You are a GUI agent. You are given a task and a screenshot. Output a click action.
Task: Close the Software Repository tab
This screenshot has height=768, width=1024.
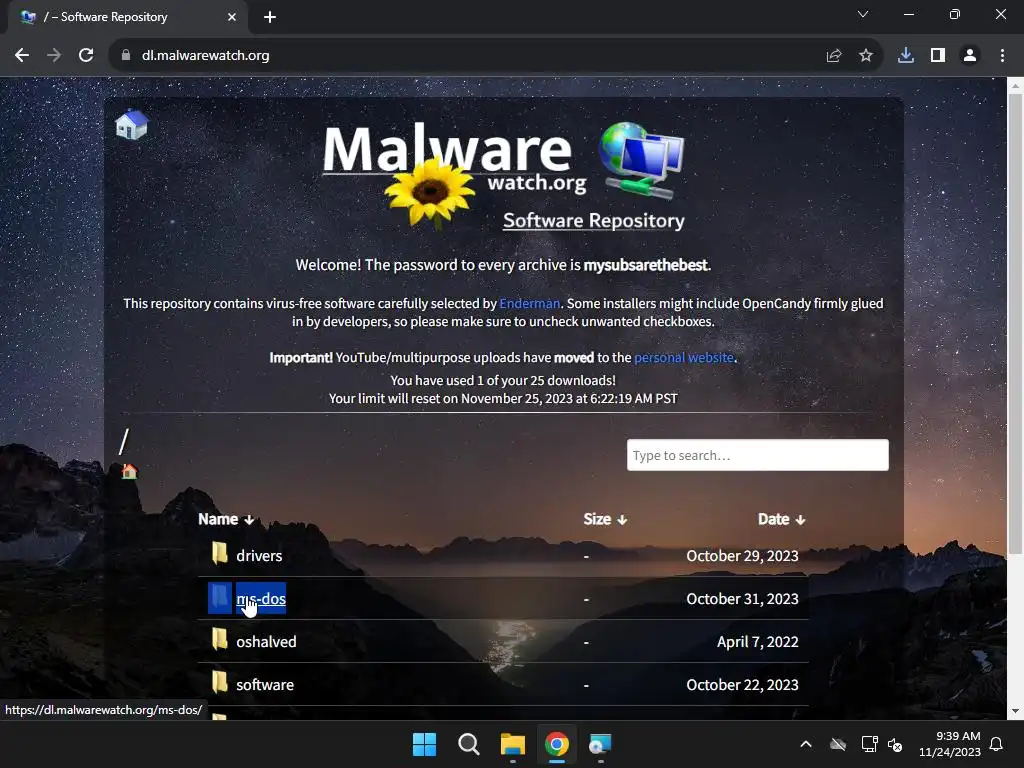232,17
